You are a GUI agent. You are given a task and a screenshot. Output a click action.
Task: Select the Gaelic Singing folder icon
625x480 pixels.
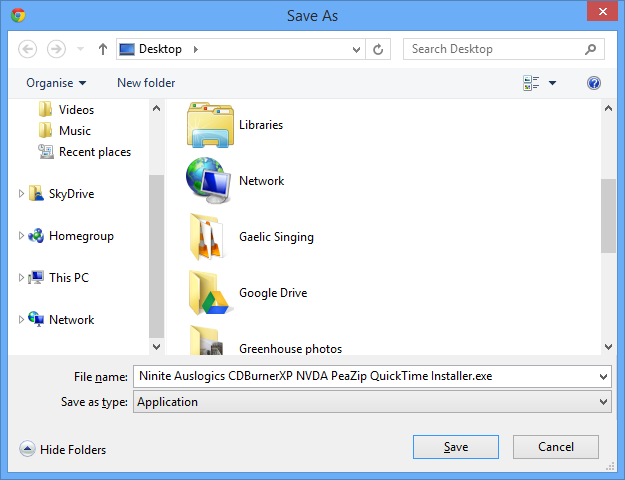(206, 237)
